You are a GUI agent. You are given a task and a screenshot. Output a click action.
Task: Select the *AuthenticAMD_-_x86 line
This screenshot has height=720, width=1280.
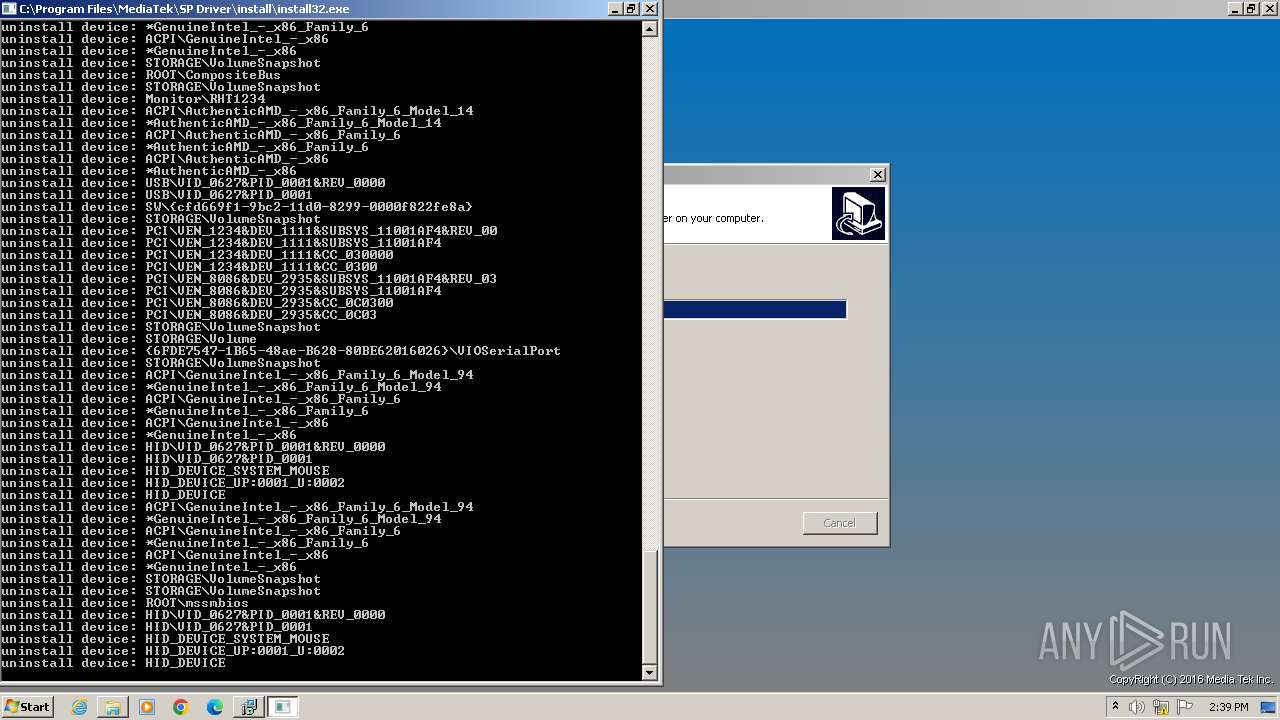[x=149, y=171]
